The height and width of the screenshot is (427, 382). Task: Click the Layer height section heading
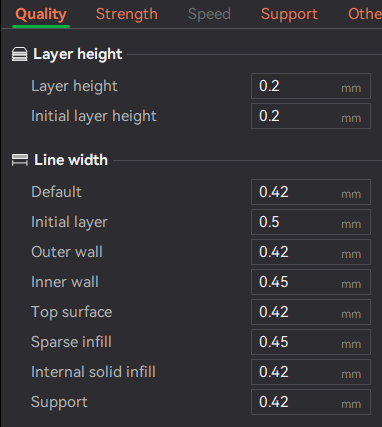point(78,54)
